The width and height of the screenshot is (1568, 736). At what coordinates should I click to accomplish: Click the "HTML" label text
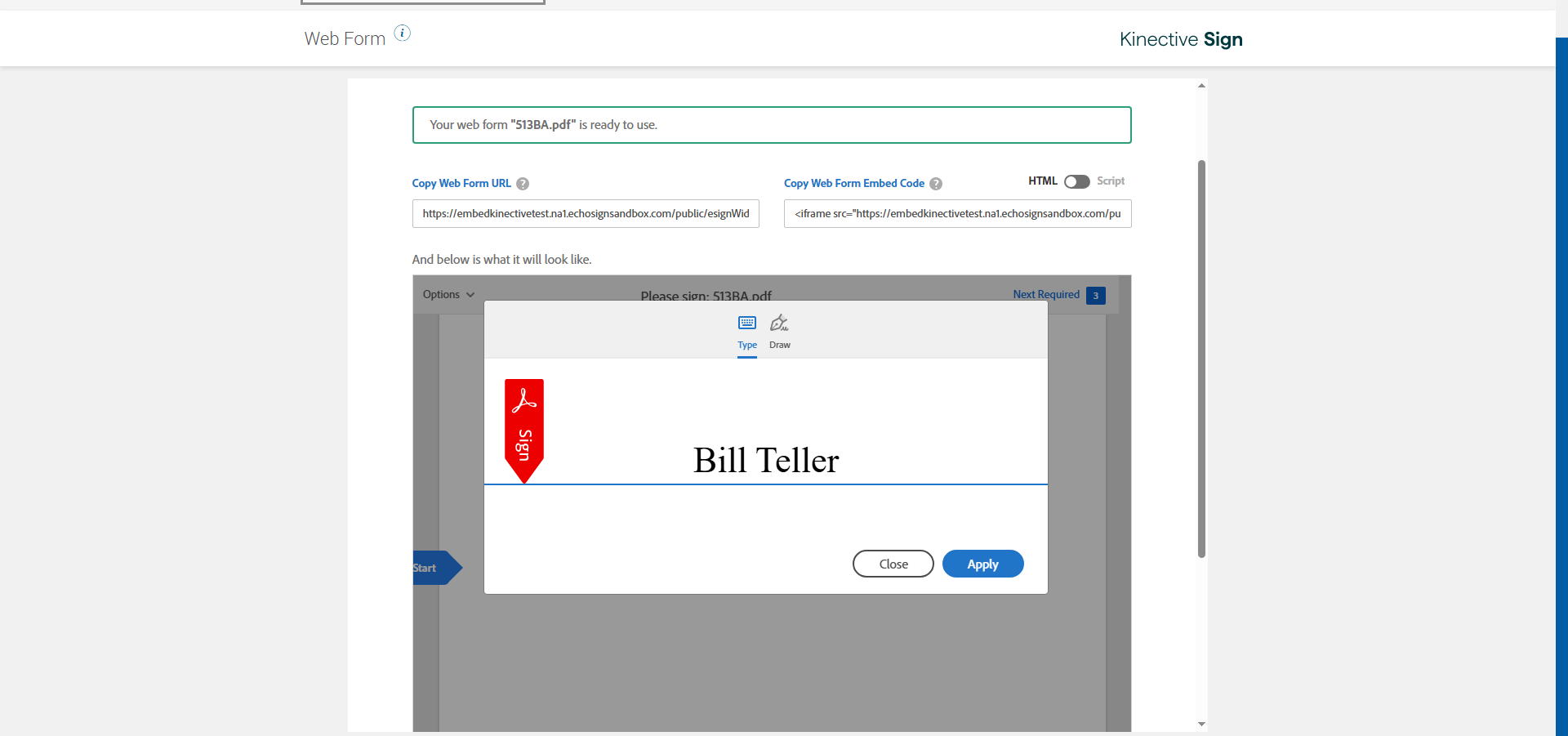click(1043, 181)
